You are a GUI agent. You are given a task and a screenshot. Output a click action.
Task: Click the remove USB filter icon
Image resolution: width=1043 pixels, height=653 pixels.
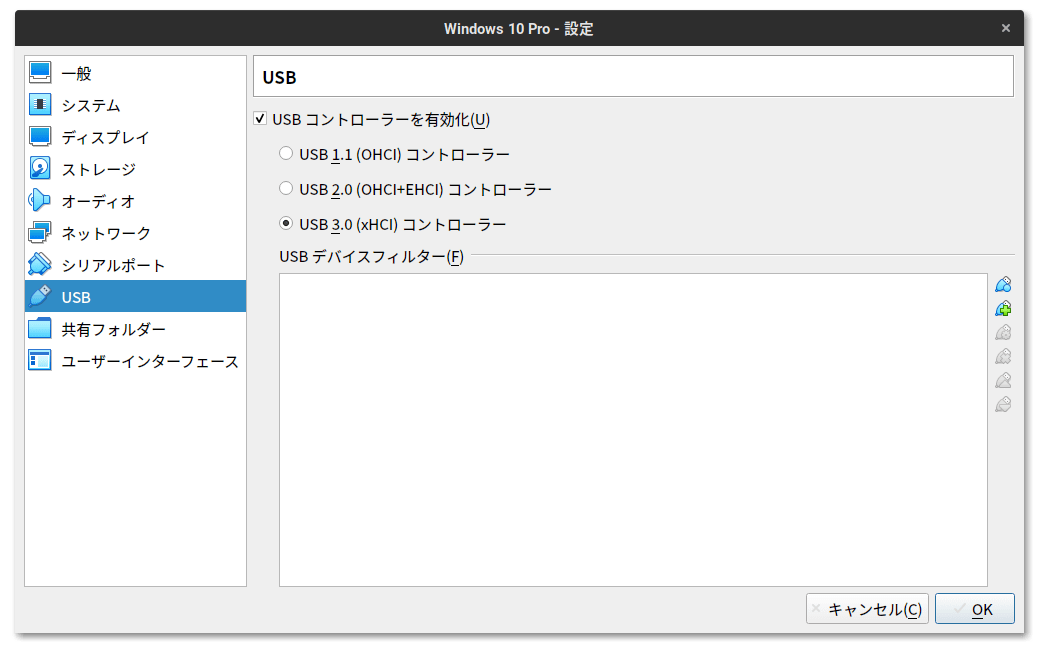(1003, 356)
